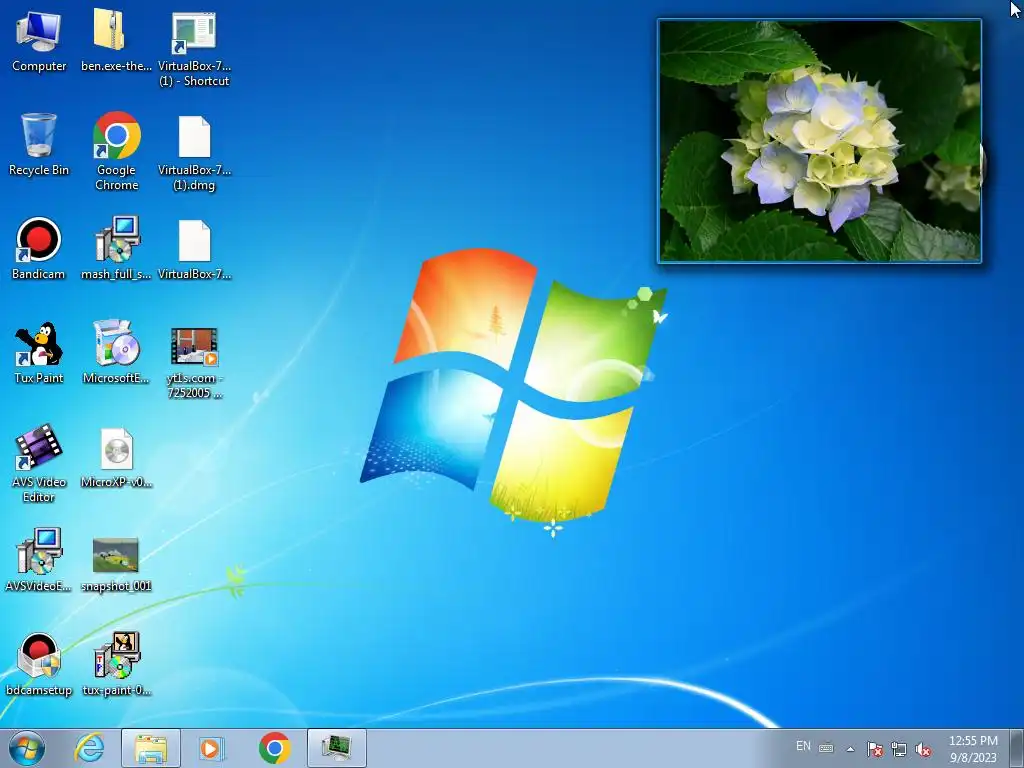Select the blank VirtualBox-7... file below the .dmg
The height and width of the screenshot is (768, 1024).
coord(194,249)
